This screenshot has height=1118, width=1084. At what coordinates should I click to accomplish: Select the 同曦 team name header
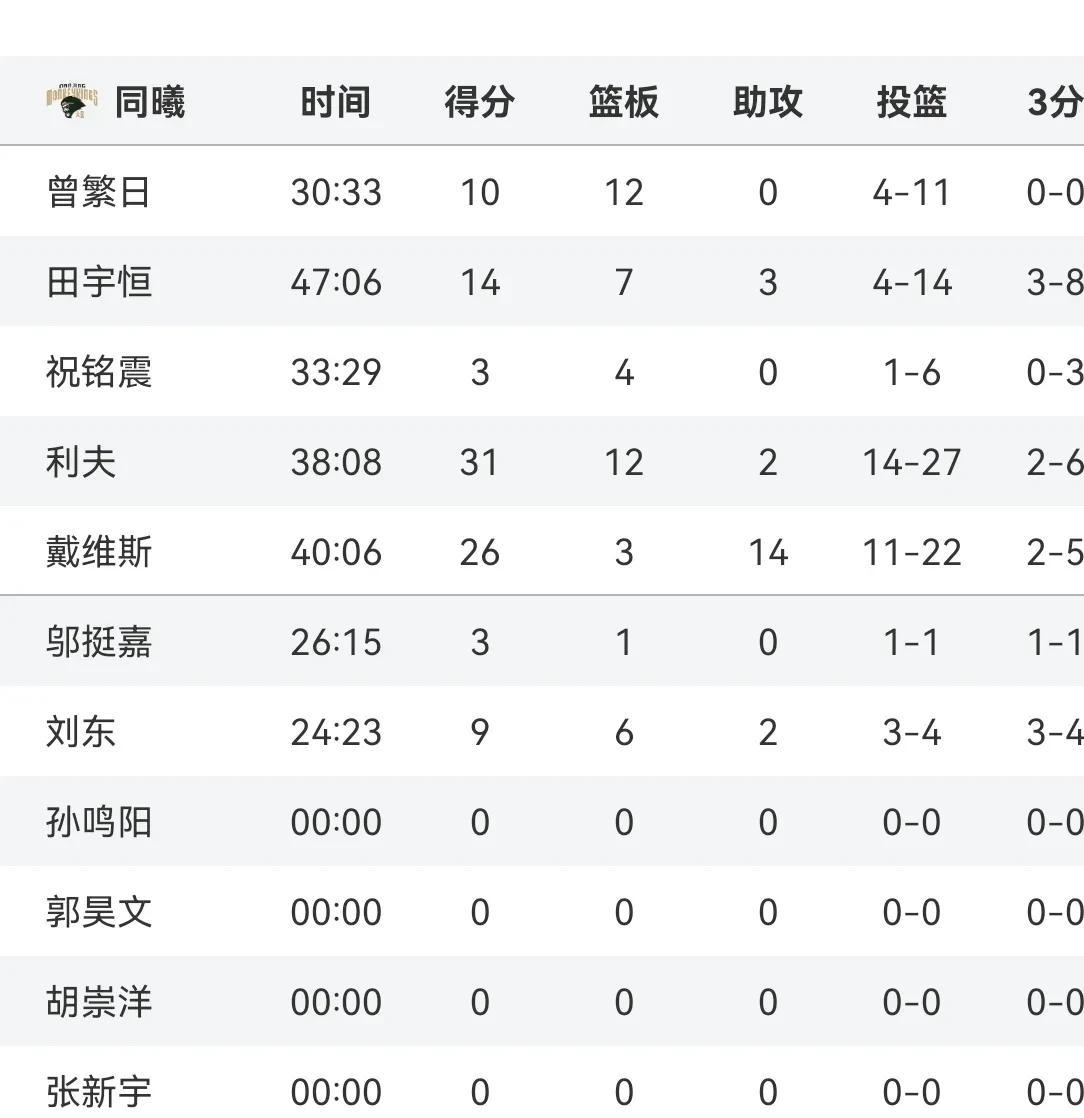pyautogui.click(x=150, y=102)
